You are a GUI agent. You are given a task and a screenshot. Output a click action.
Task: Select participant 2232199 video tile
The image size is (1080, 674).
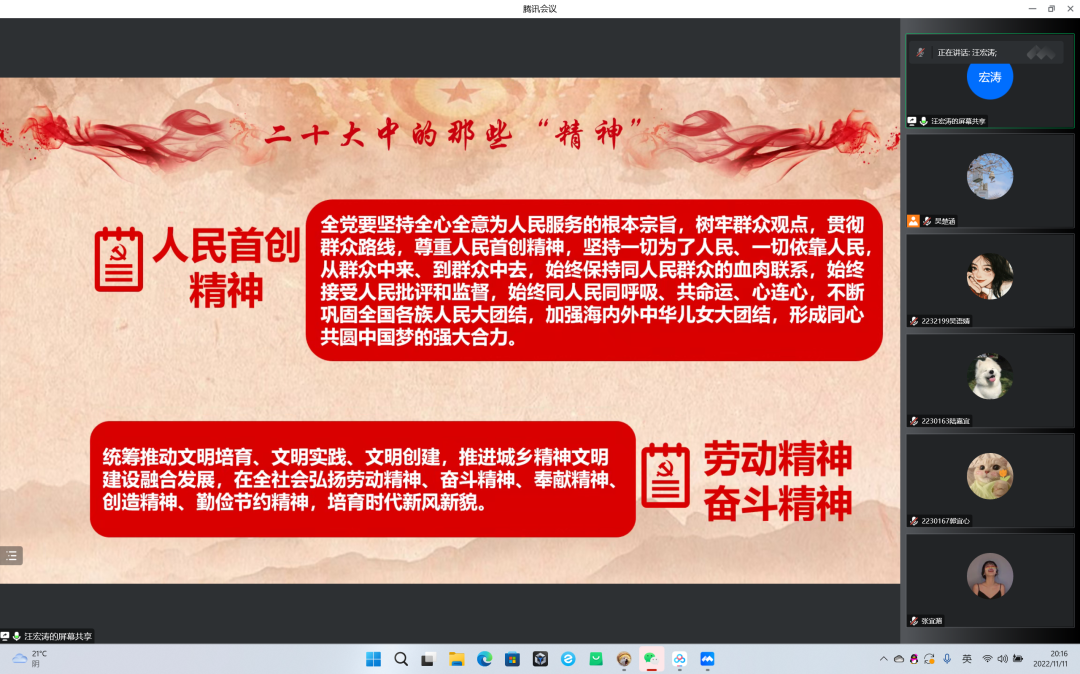click(x=989, y=280)
